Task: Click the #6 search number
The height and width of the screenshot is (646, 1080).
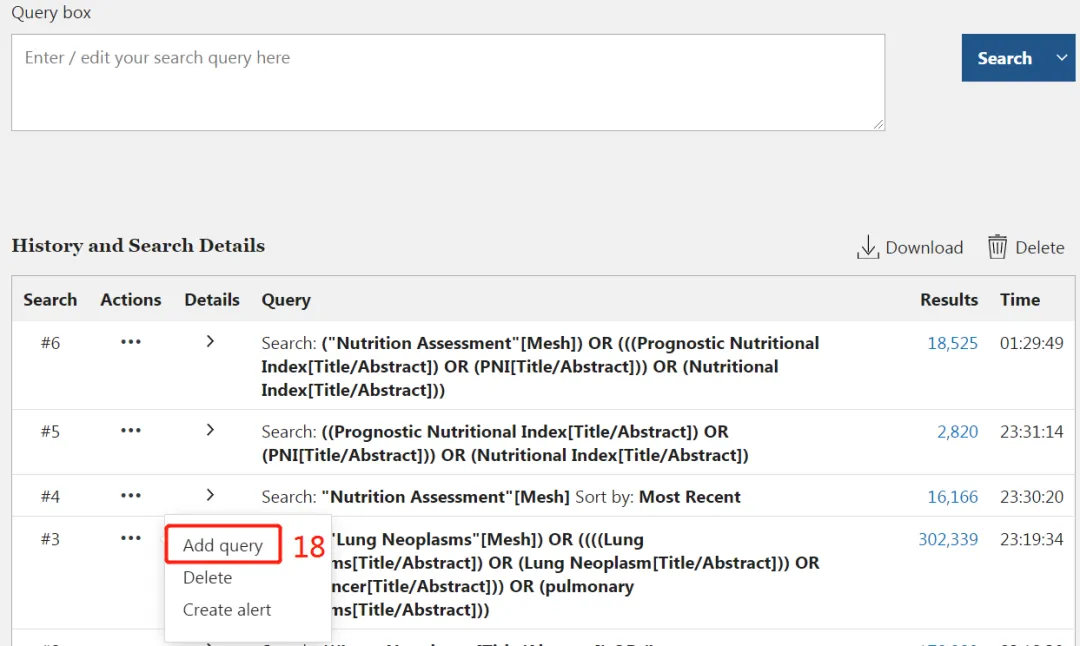Action: [x=50, y=343]
